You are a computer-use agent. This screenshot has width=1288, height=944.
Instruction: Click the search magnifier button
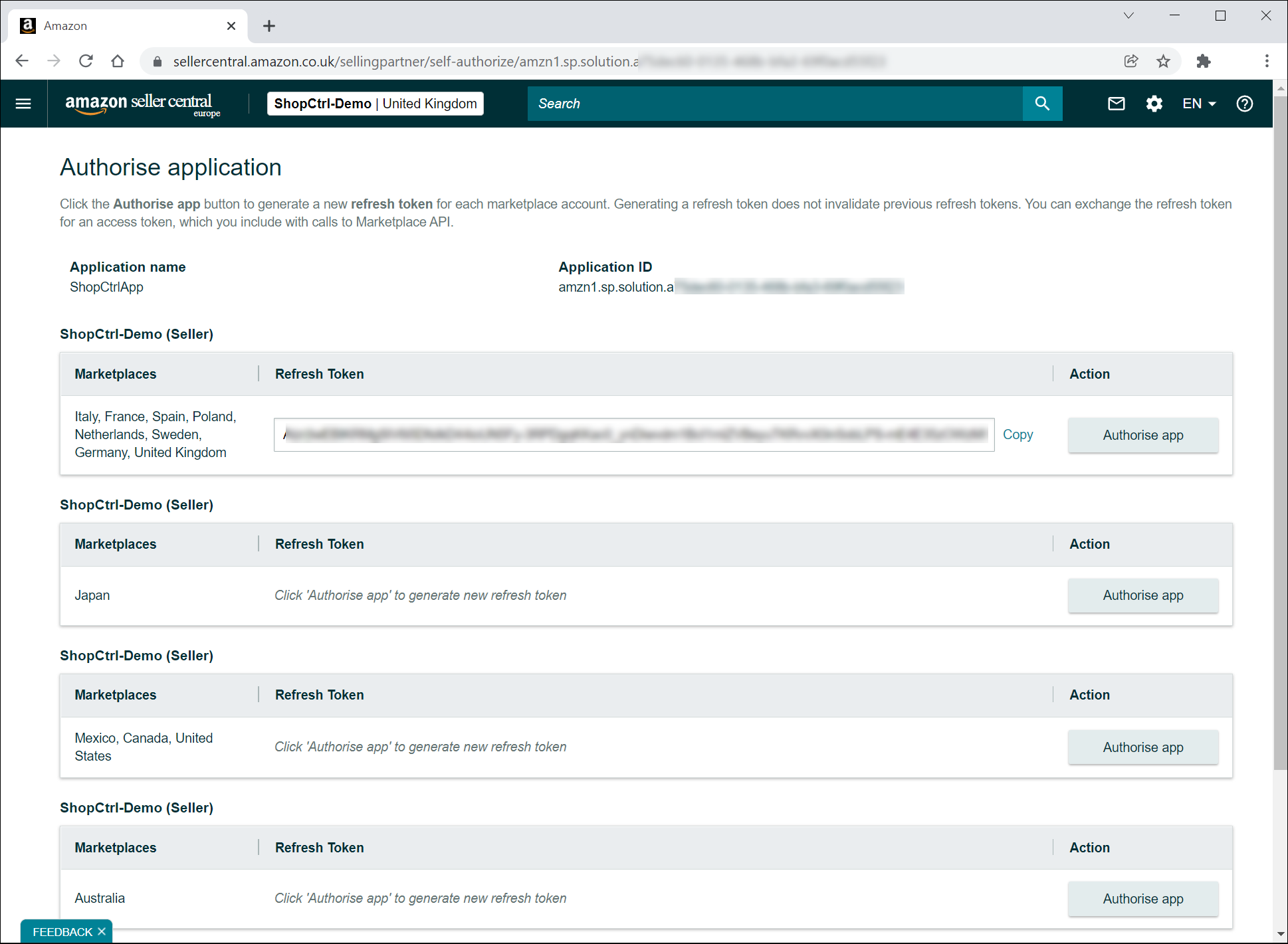[1042, 104]
